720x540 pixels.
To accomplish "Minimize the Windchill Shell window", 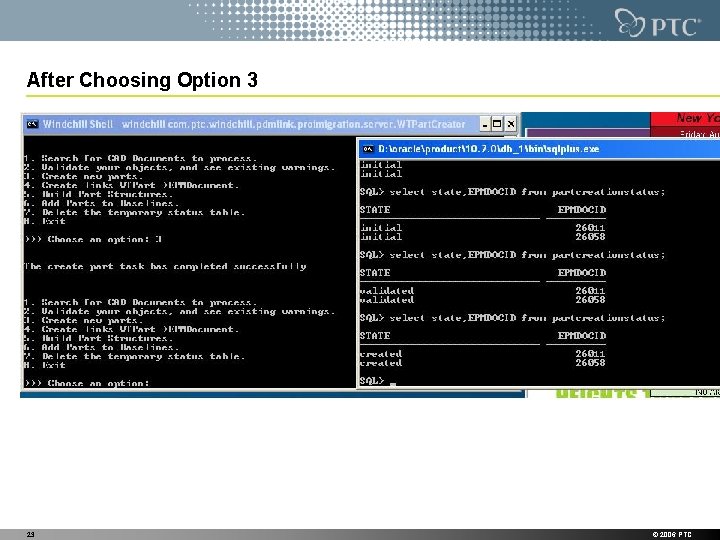I will coord(485,124).
